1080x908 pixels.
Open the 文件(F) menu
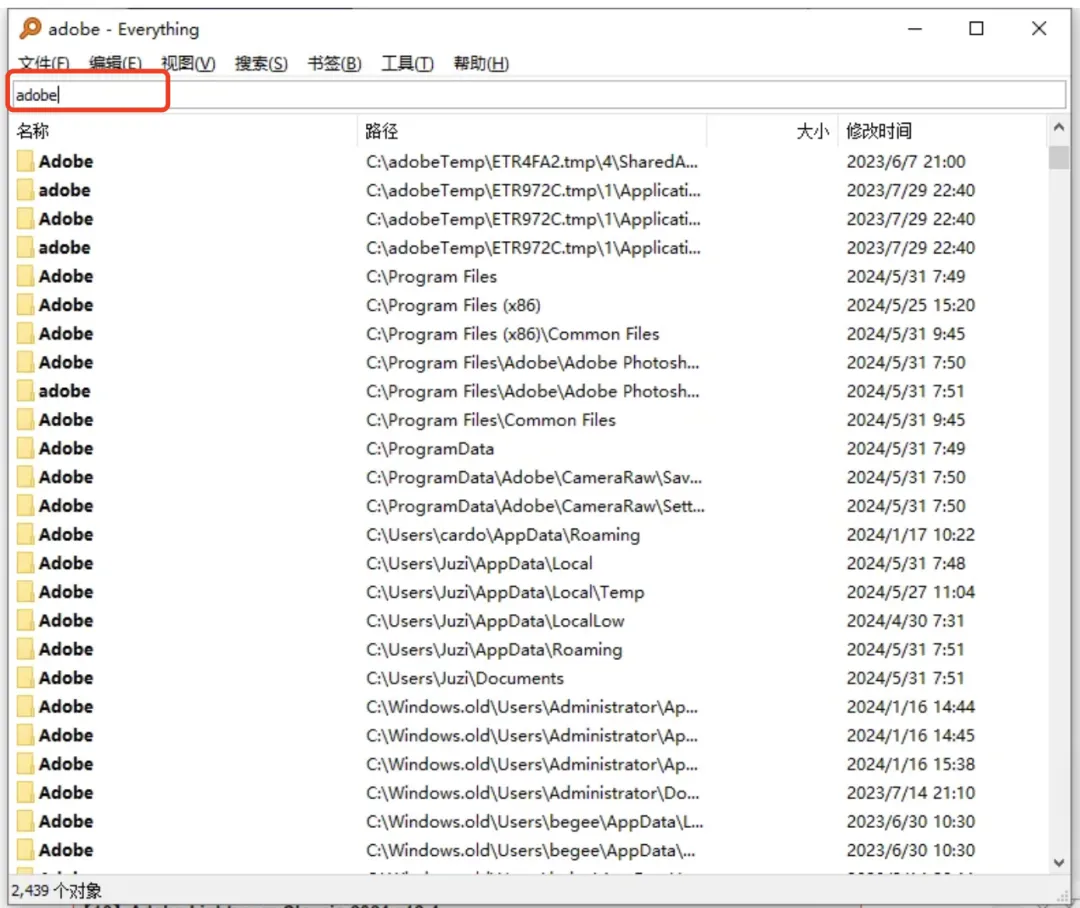point(43,64)
